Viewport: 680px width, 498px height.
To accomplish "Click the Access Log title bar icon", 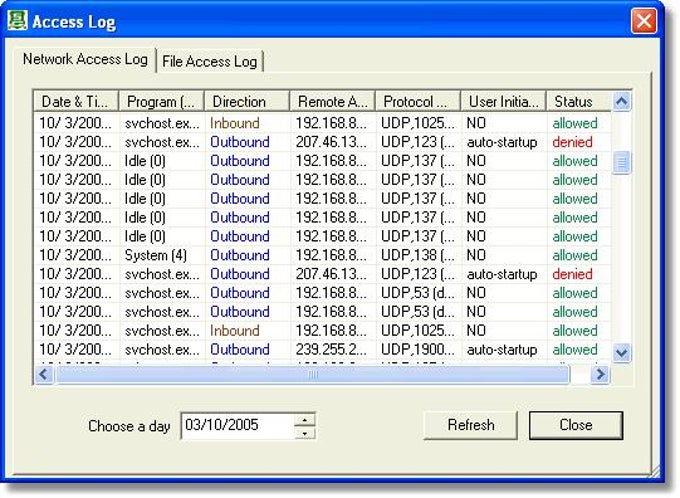I will [17, 20].
